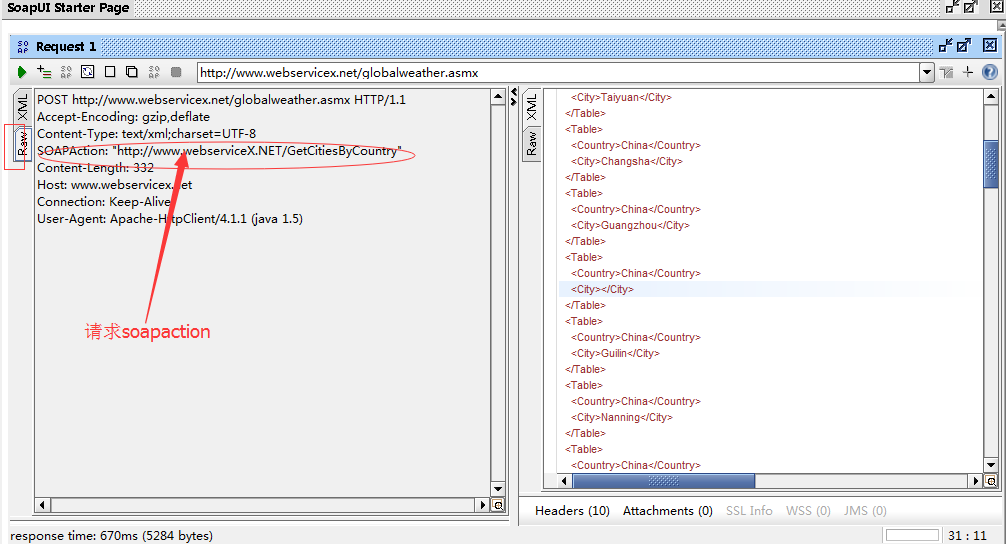Image resolution: width=1006 pixels, height=544 pixels.
Task: Open the response Headers (10) tab
Action: 572,511
